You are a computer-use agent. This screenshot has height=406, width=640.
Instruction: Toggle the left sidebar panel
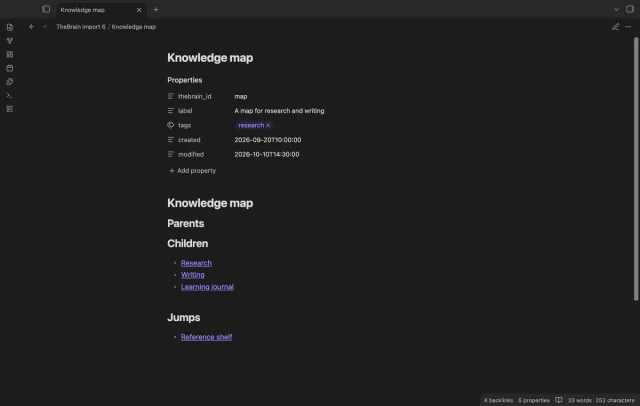tap(46, 9)
